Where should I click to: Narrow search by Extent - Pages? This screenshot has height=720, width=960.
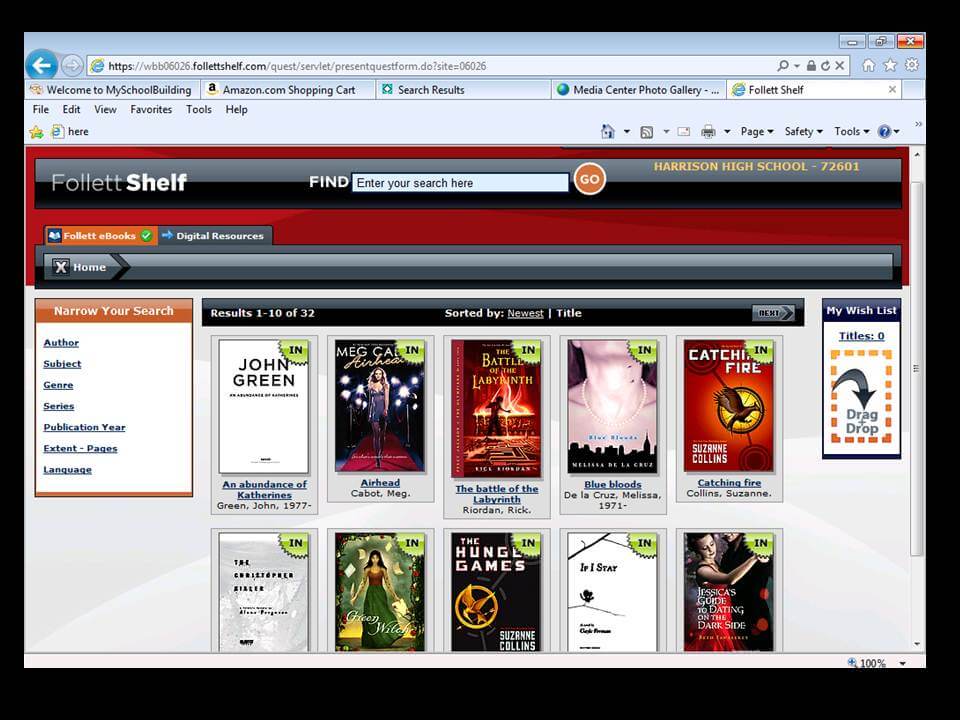pyautogui.click(x=80, y=448)
